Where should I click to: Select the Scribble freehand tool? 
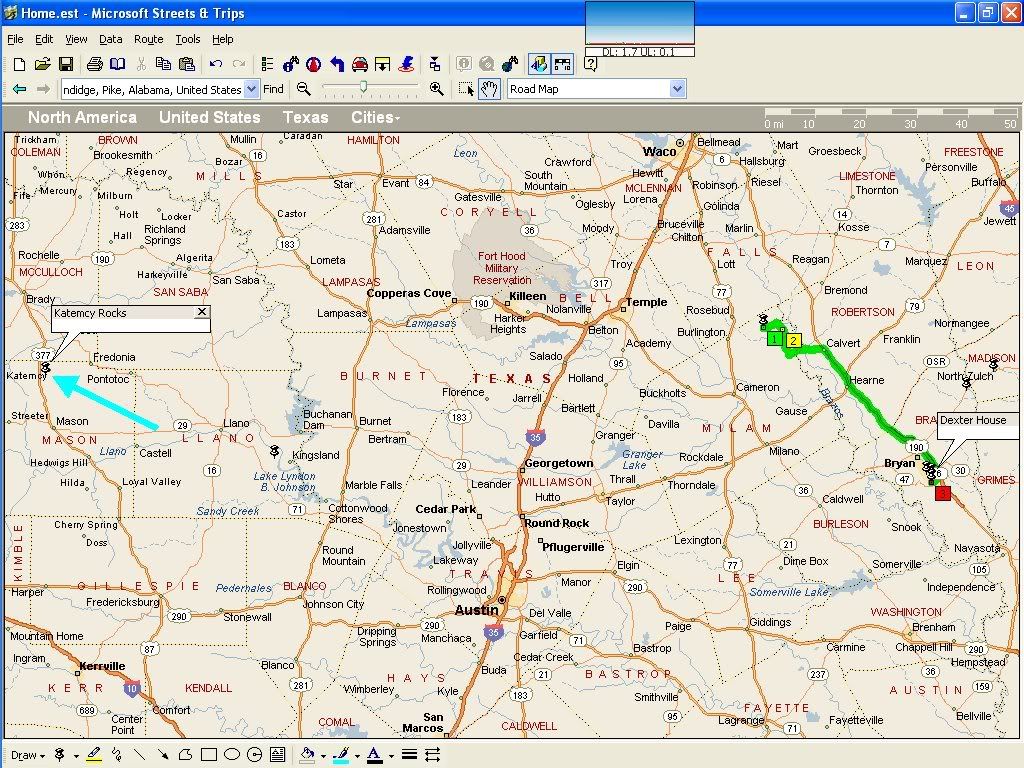(x=117, y=755)
